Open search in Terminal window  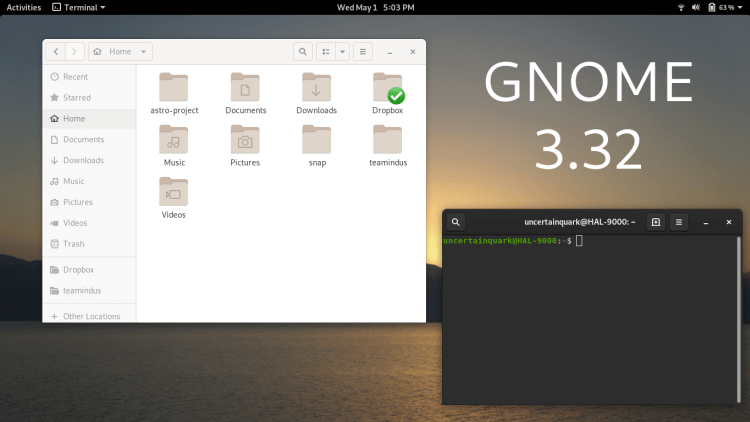pos(456,222)
